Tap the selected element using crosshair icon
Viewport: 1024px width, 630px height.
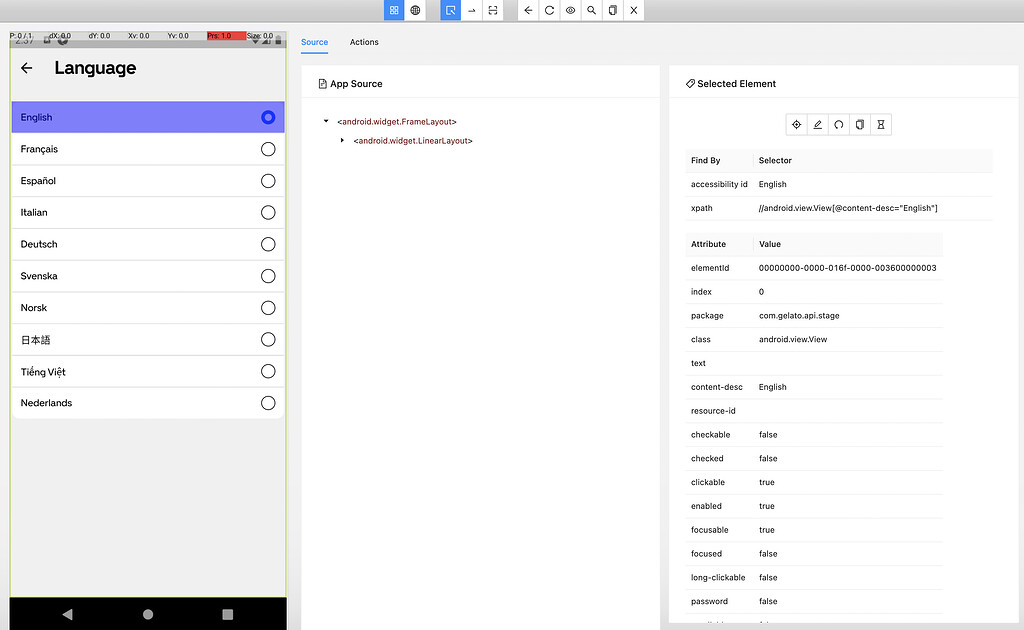click(796, 124)
